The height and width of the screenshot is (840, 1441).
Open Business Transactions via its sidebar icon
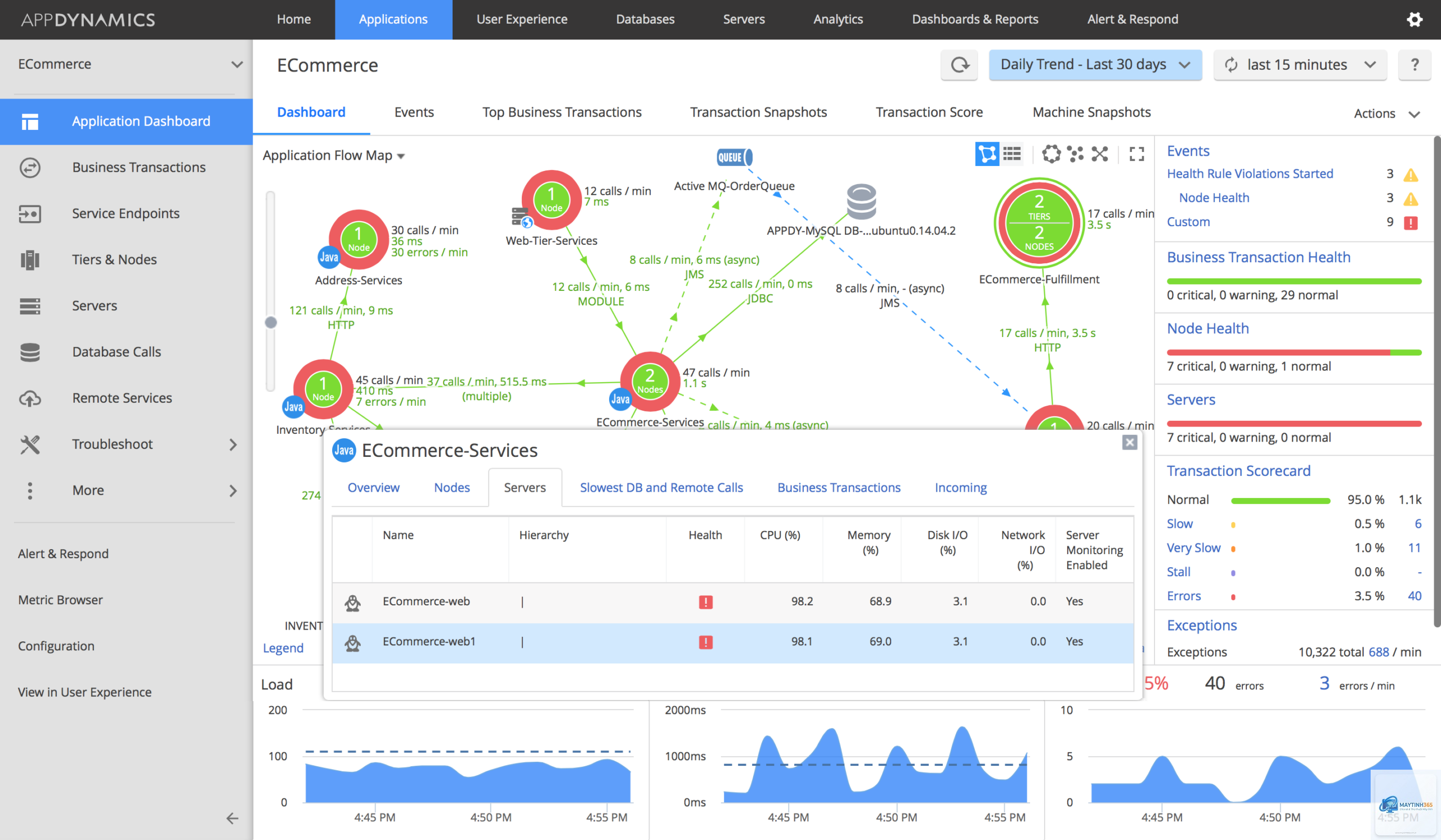click(30, 168)
